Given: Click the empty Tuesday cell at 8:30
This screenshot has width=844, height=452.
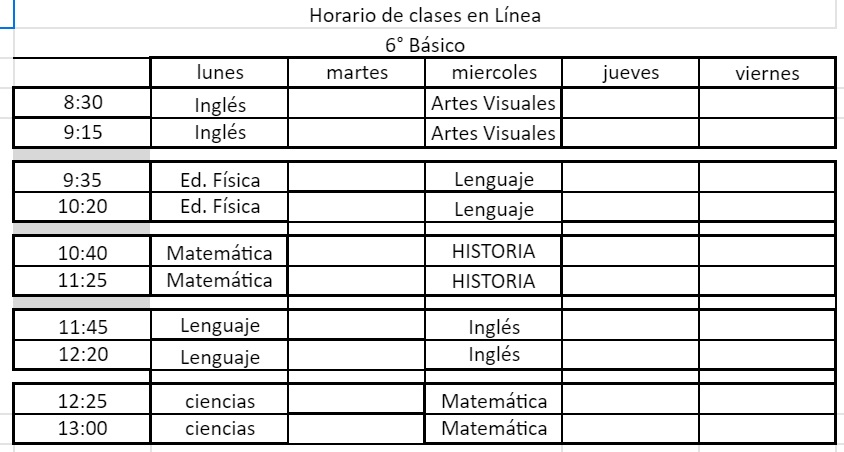Looking at the screenshot, I should click(357, 103).
